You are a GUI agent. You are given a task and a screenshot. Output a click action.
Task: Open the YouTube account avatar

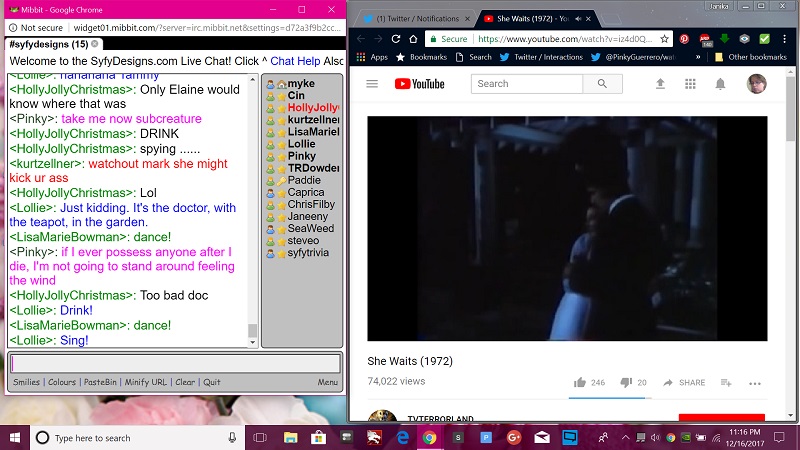tap(757, 84)
